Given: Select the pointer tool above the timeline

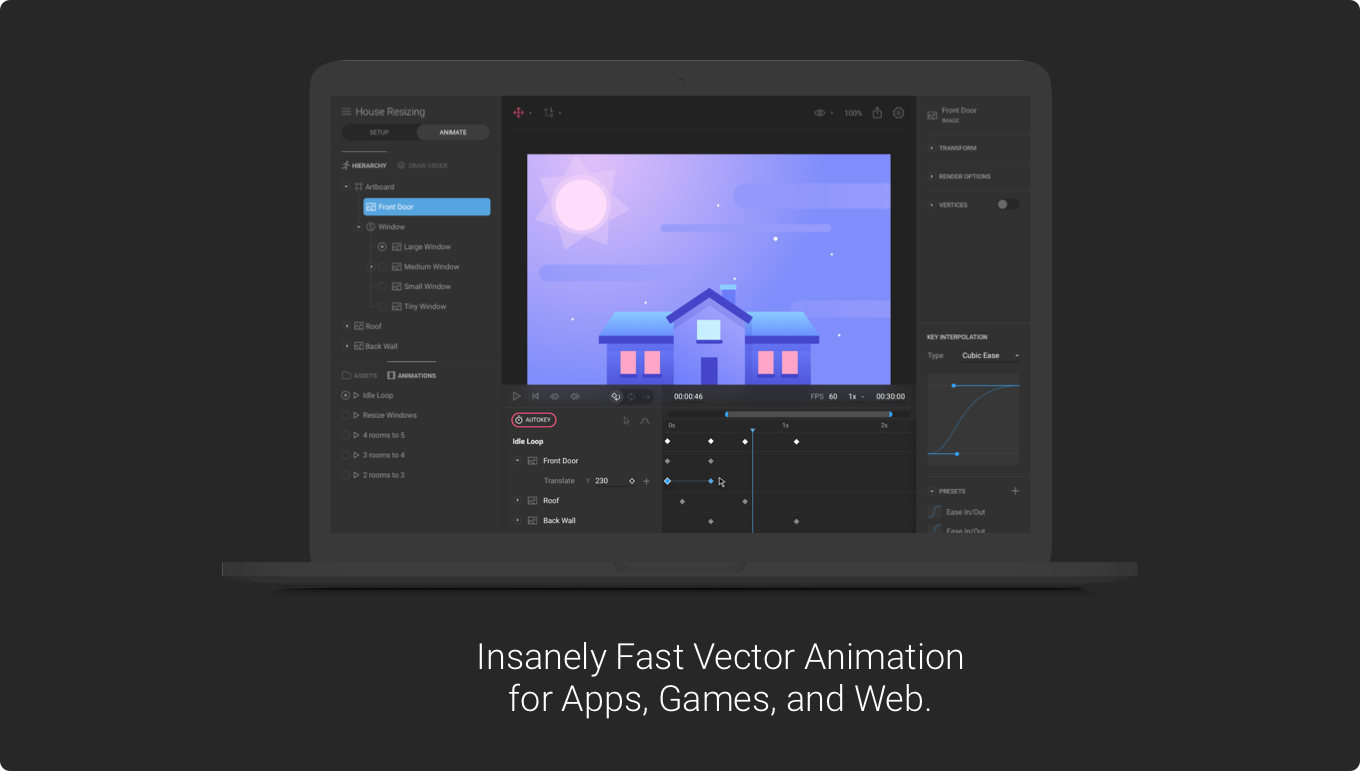Looking at the screenshot, I should coord(626,420).
